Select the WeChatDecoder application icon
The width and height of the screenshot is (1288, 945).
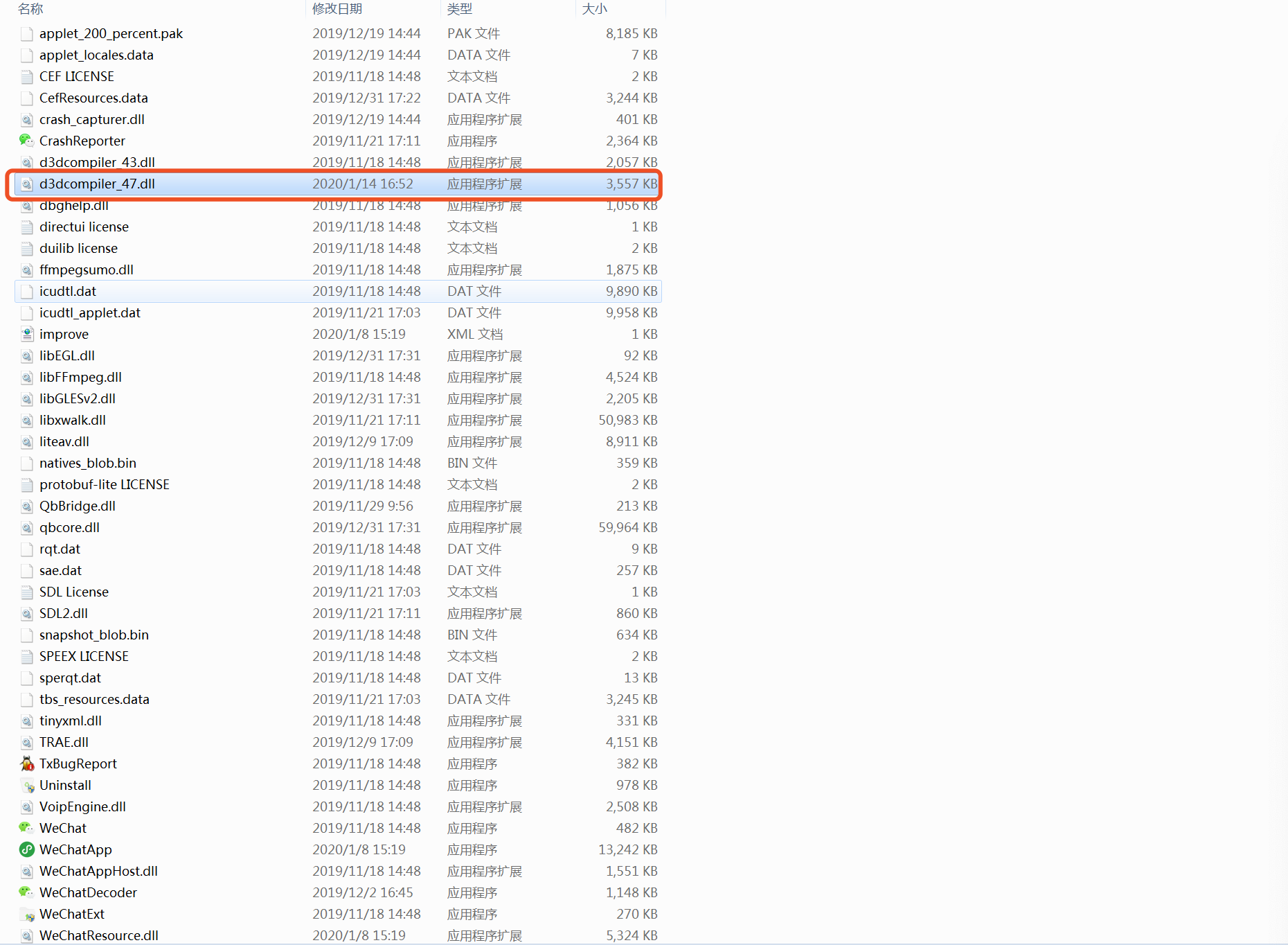pos(26,892)
